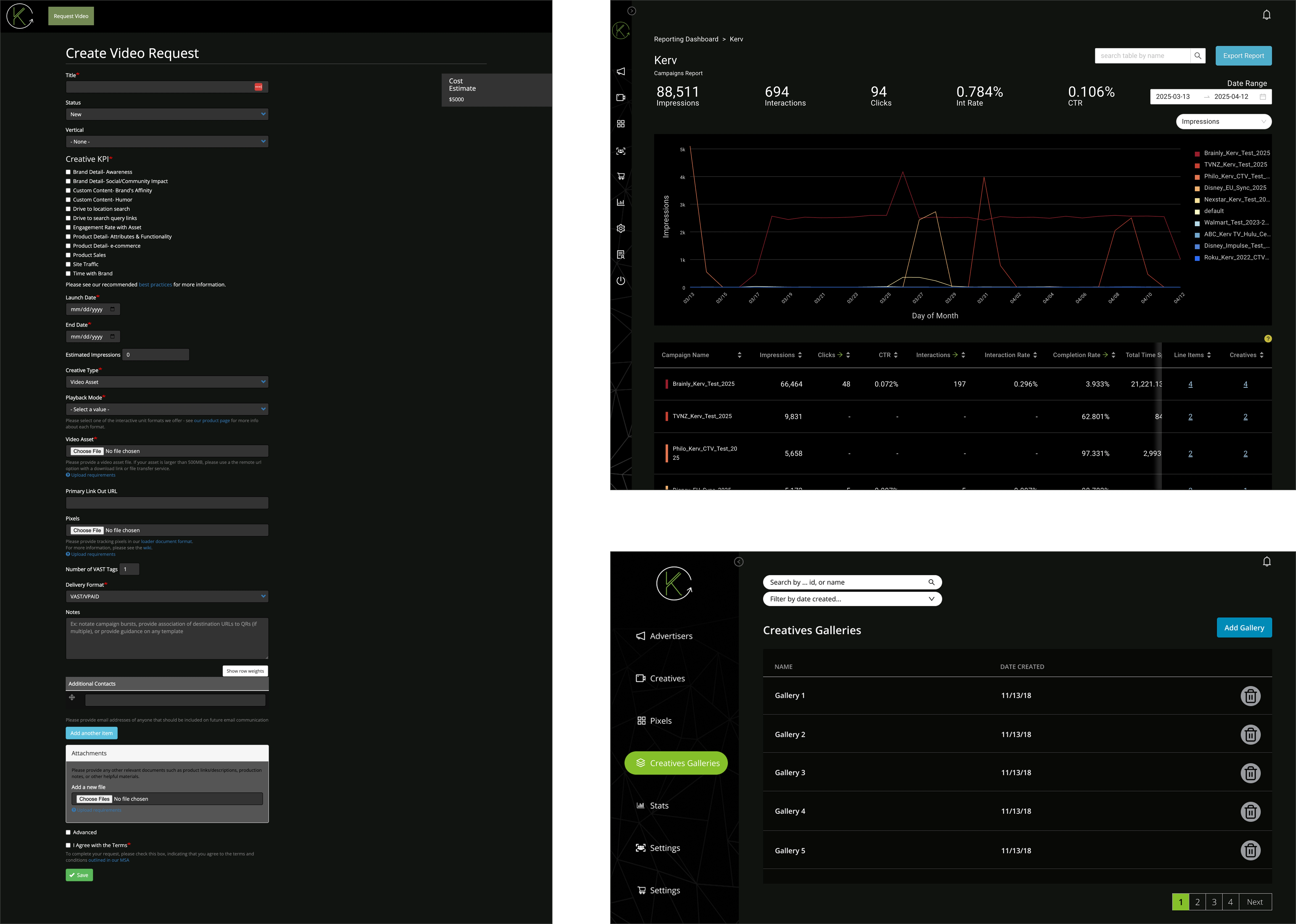The height and width of the screenshot is (924, 1296).
Task: Select the highlighted Creatives Galleries menu item
Action: (x=676, y=763)
